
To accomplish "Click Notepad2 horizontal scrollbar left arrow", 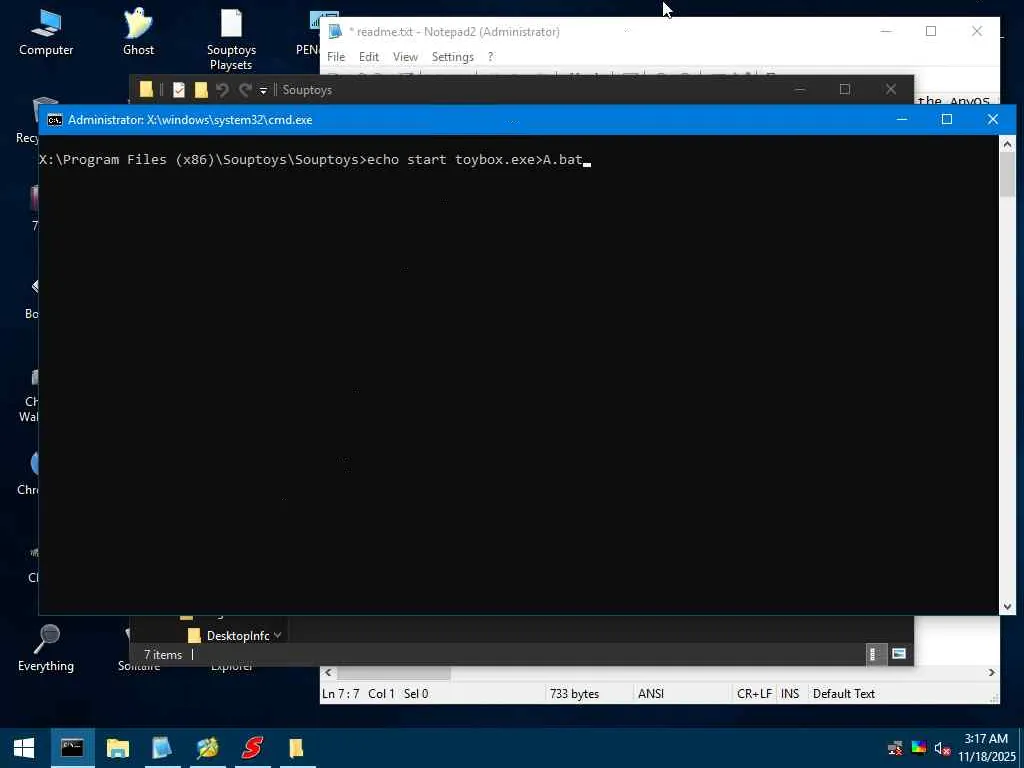I will click(328, 672).
